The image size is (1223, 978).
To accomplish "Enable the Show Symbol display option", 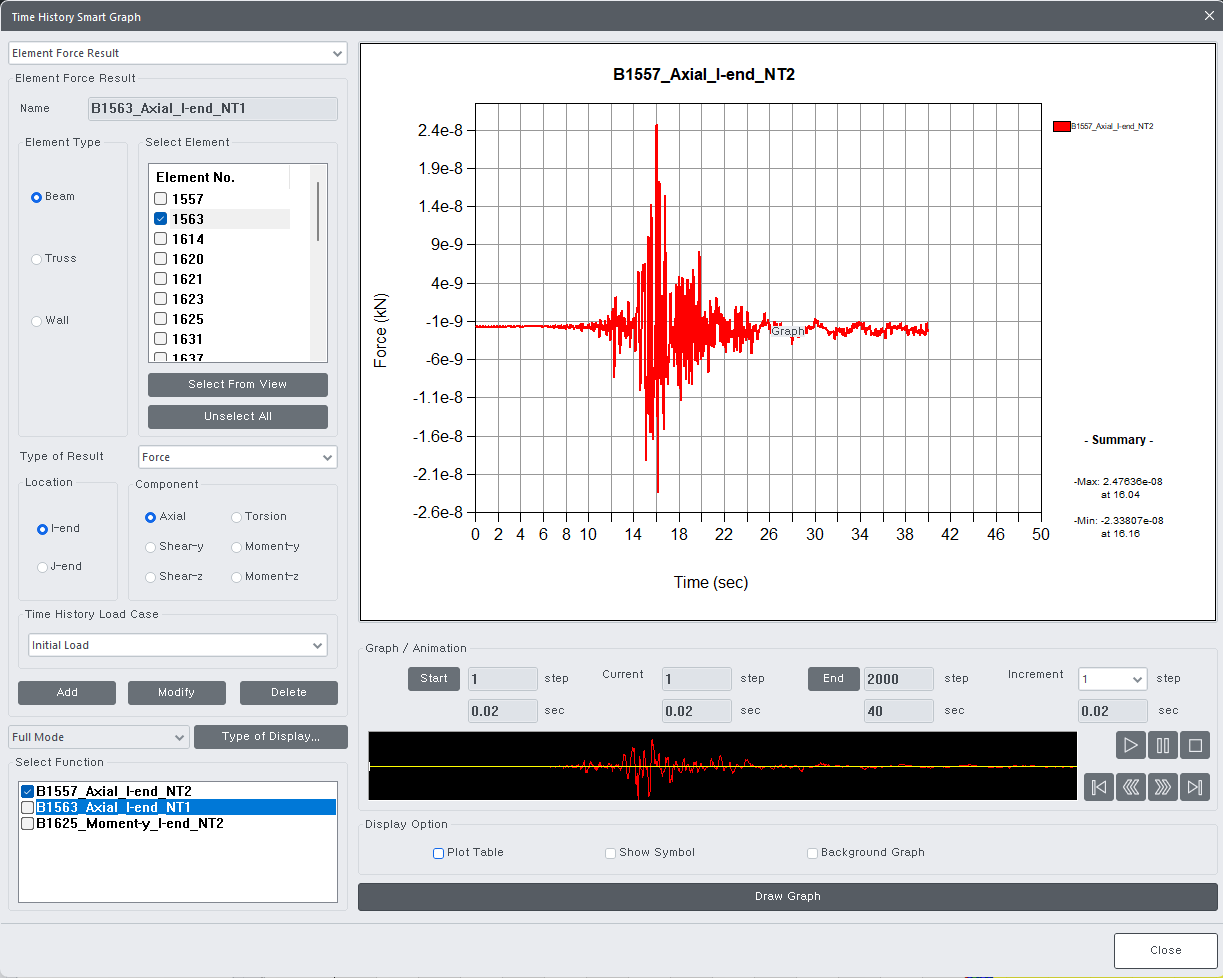I will (x=610, y=853).
